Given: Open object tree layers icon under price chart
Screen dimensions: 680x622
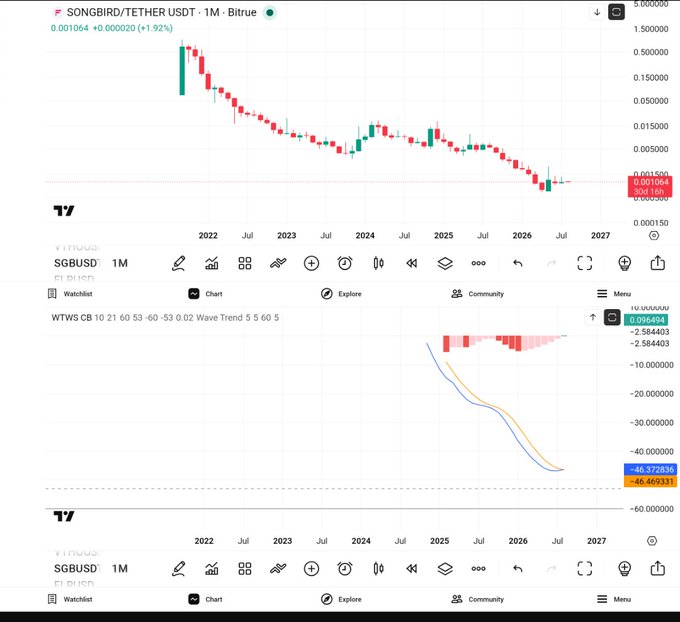Looking at the screenshot, I should point(445,263).
